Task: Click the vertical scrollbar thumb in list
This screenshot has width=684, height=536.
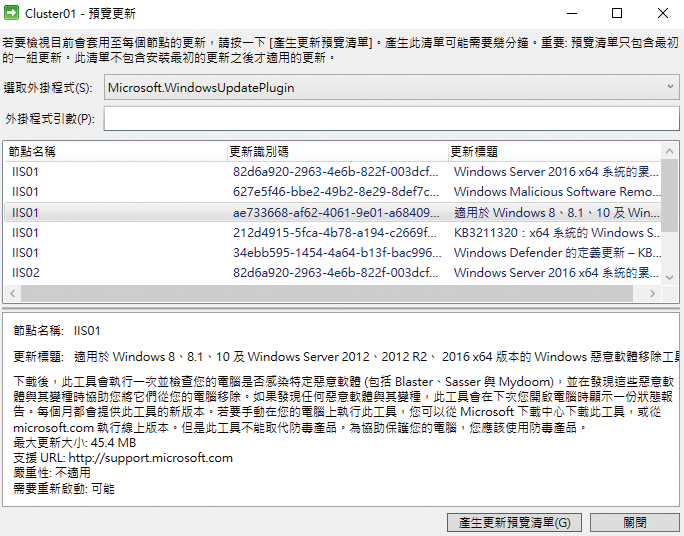Action: click(670, 195)
